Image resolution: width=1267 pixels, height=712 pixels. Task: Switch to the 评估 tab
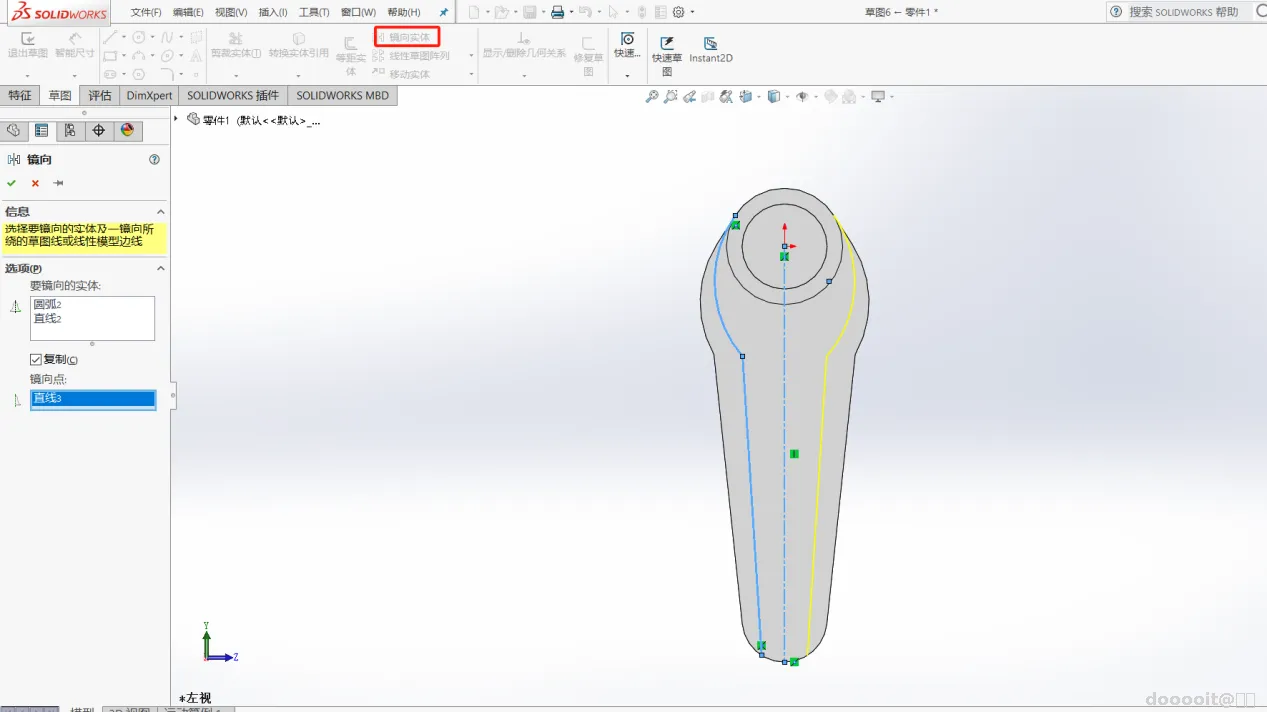[100, 96]
